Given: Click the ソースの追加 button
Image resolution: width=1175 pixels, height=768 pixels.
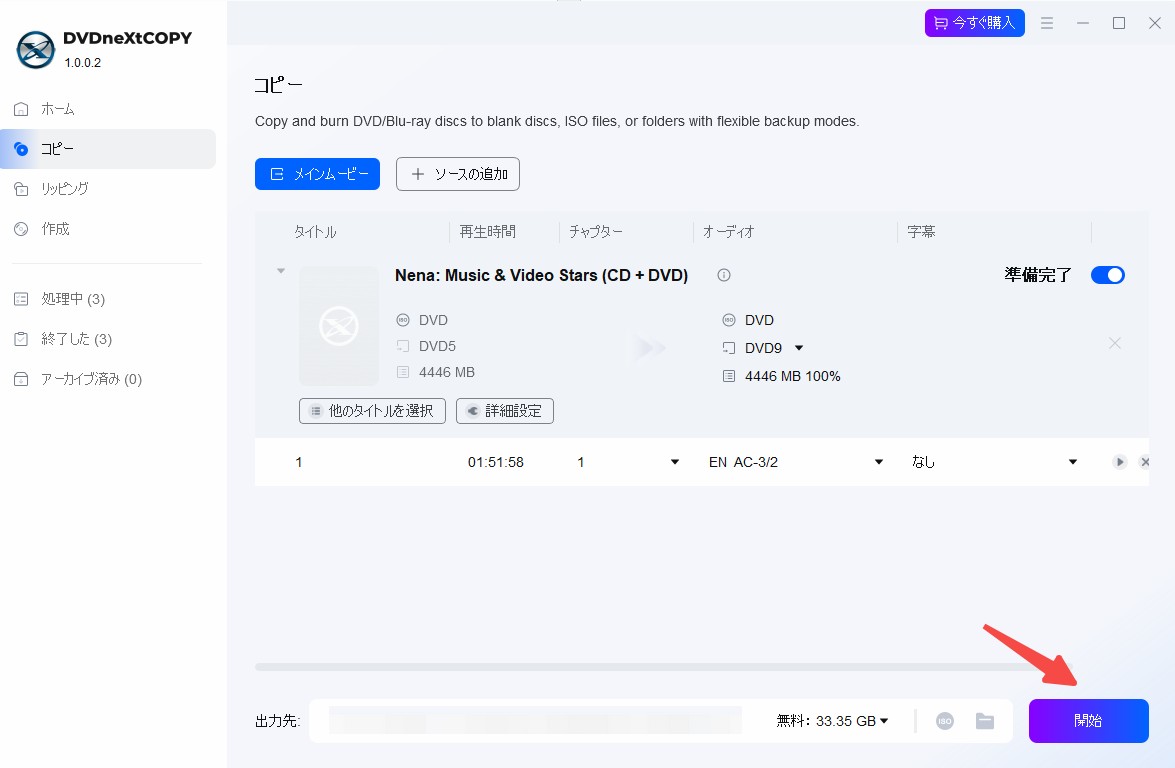Looking at the screenshot, I should tap(458, 174).
